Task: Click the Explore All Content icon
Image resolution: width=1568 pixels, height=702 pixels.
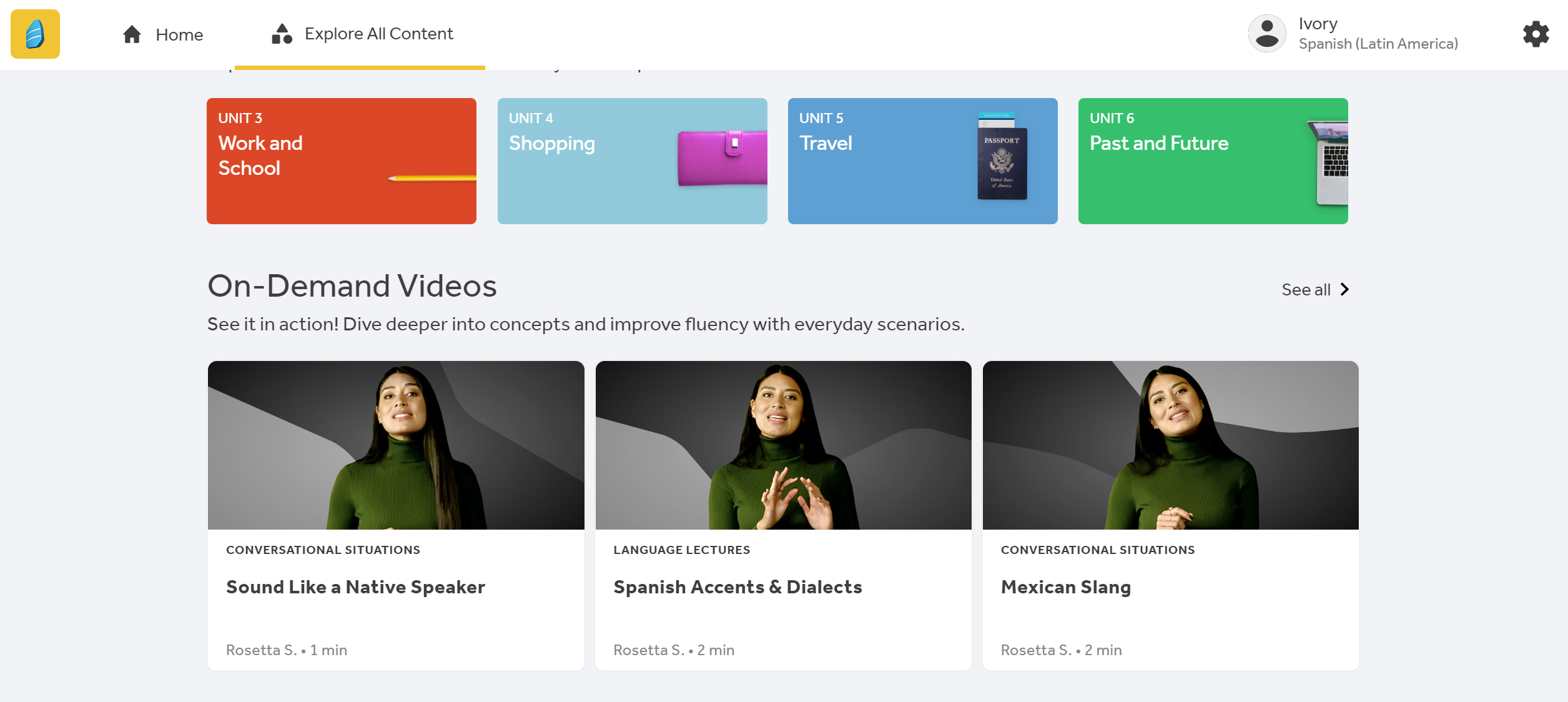Action: [x=281, y=34]
